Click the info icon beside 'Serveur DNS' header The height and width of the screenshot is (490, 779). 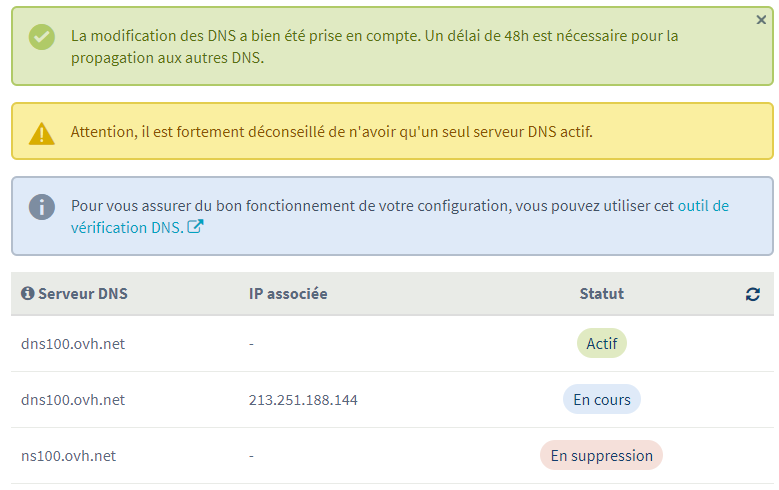tap(27, 294)
